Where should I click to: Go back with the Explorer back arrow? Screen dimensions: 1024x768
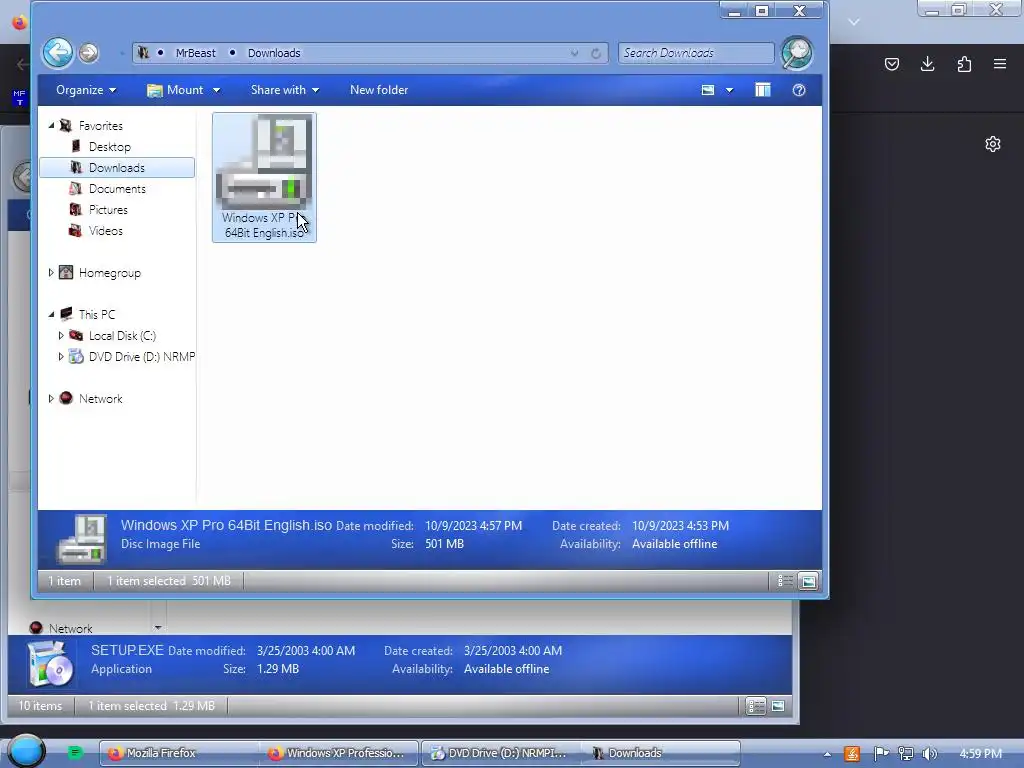[57, 52]
